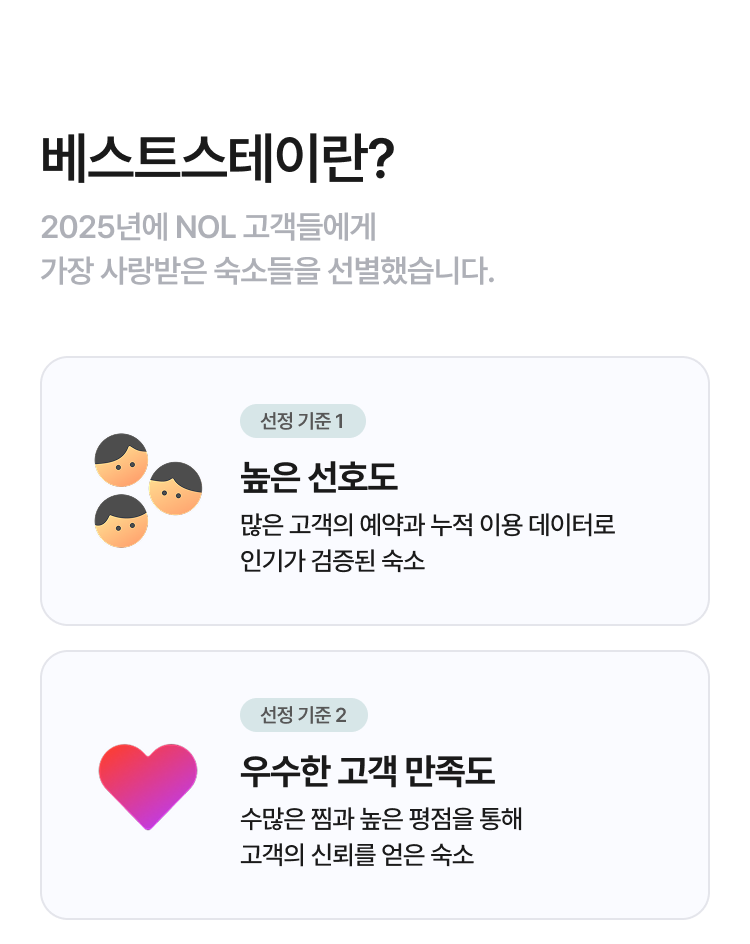Click the right-side face in the people icon
750x944 pixels.
tap(176, 488)
